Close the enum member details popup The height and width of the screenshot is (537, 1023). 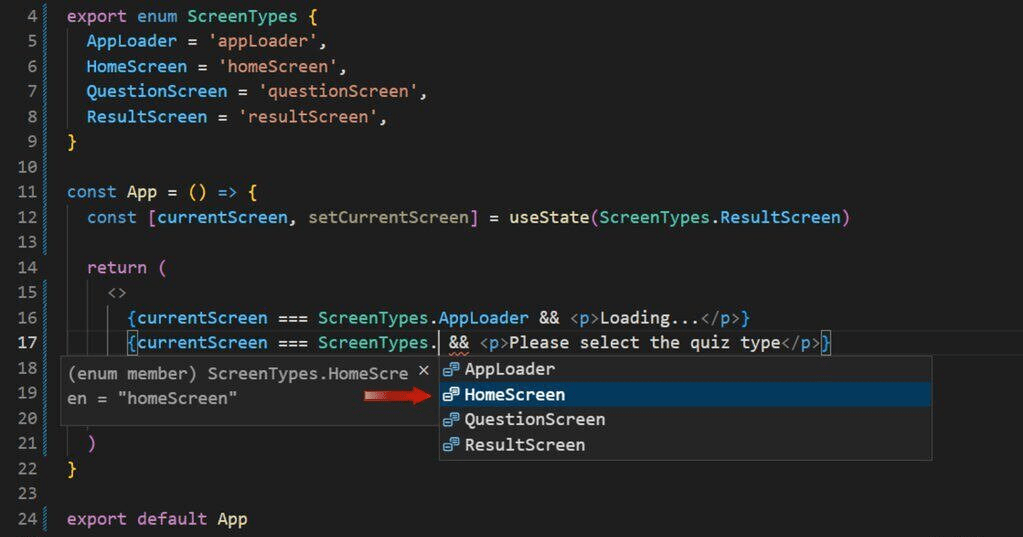pos(423,371)
